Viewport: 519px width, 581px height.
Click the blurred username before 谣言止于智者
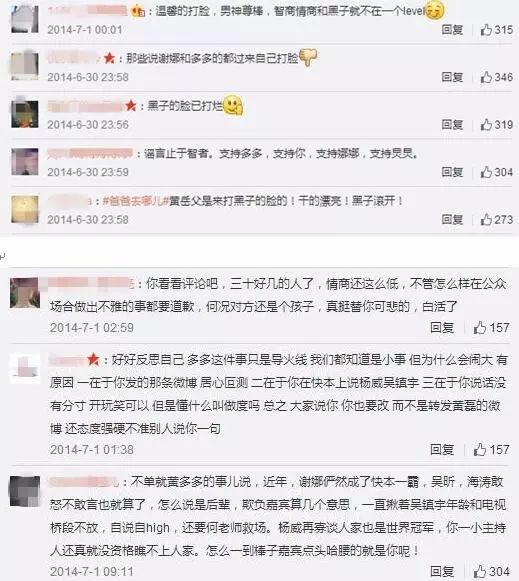pos(90,154)
